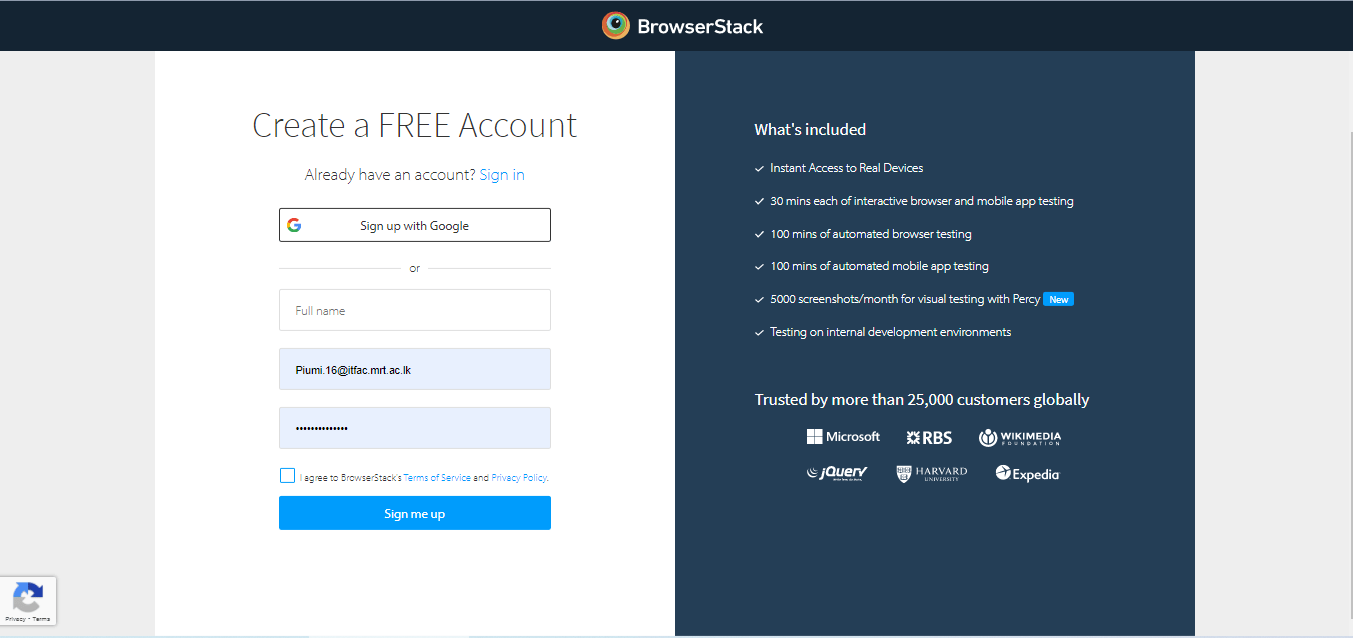
Task: Click the Wikimedia Foundation logo
Action: (x=1019, y=438)
